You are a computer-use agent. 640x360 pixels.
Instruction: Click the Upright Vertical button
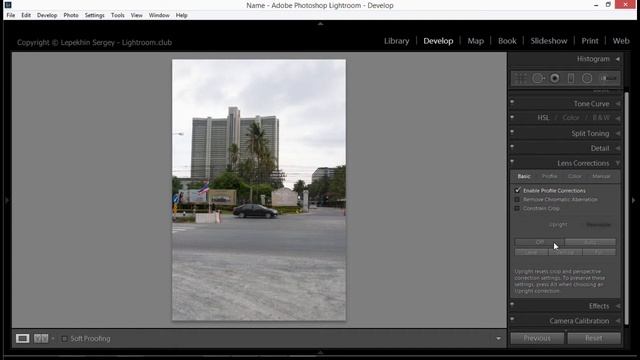(565, 252)
